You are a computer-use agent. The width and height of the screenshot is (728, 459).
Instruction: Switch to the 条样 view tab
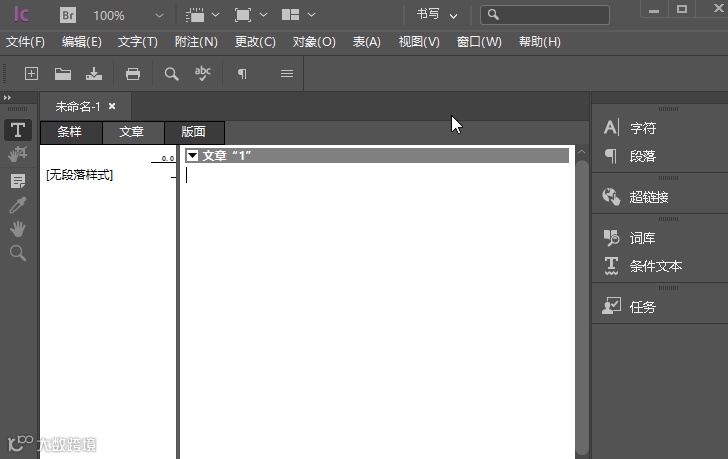coord(71,132)
